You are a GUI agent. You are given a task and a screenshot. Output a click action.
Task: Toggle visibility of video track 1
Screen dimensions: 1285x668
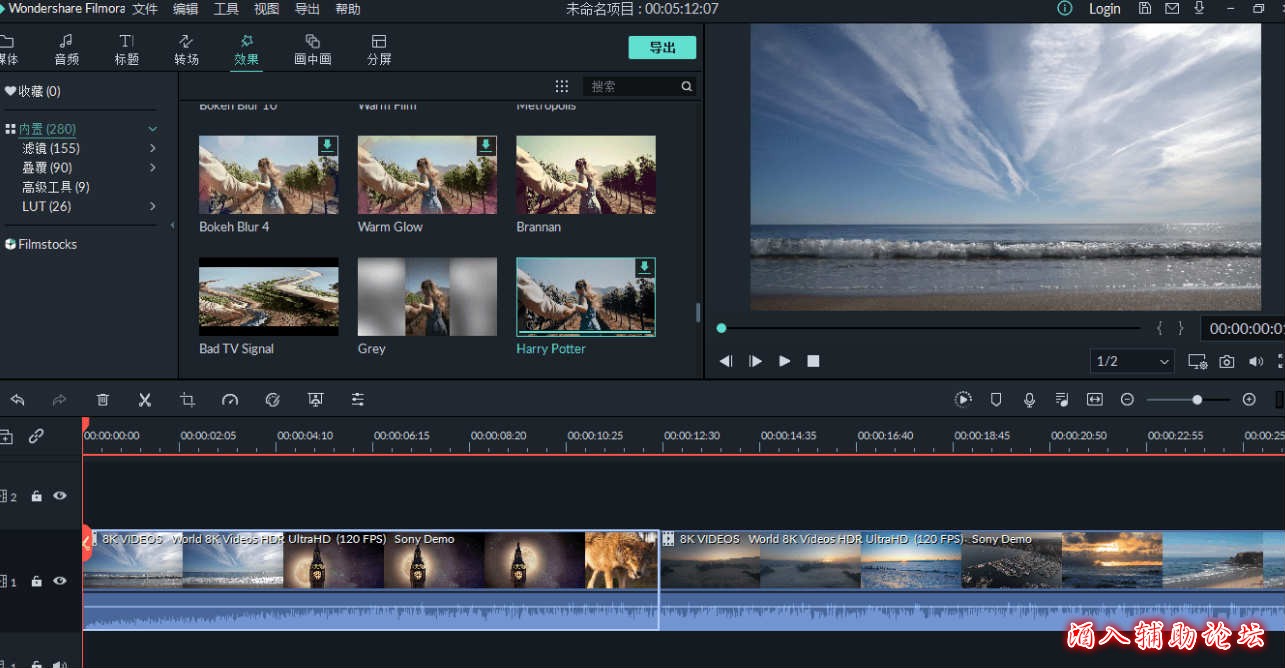coord(60,580)
